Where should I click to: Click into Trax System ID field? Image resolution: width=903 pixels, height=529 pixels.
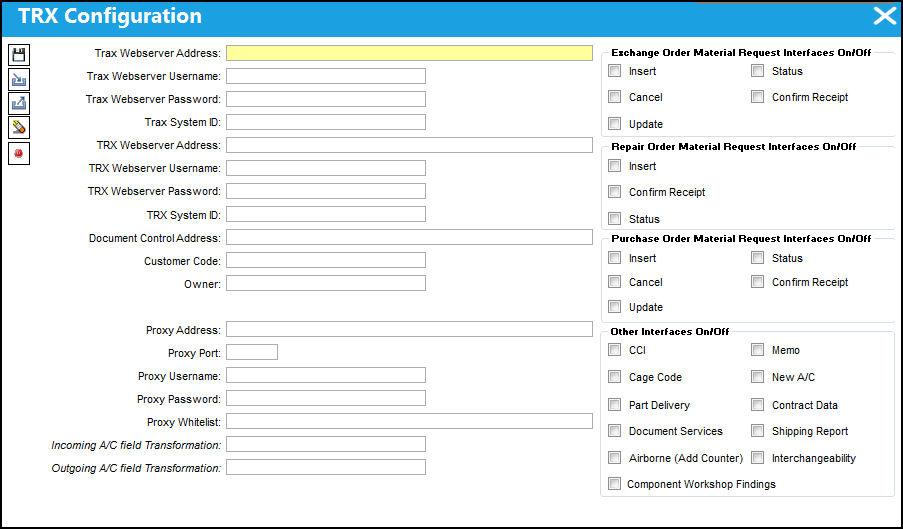coord(326,122)
